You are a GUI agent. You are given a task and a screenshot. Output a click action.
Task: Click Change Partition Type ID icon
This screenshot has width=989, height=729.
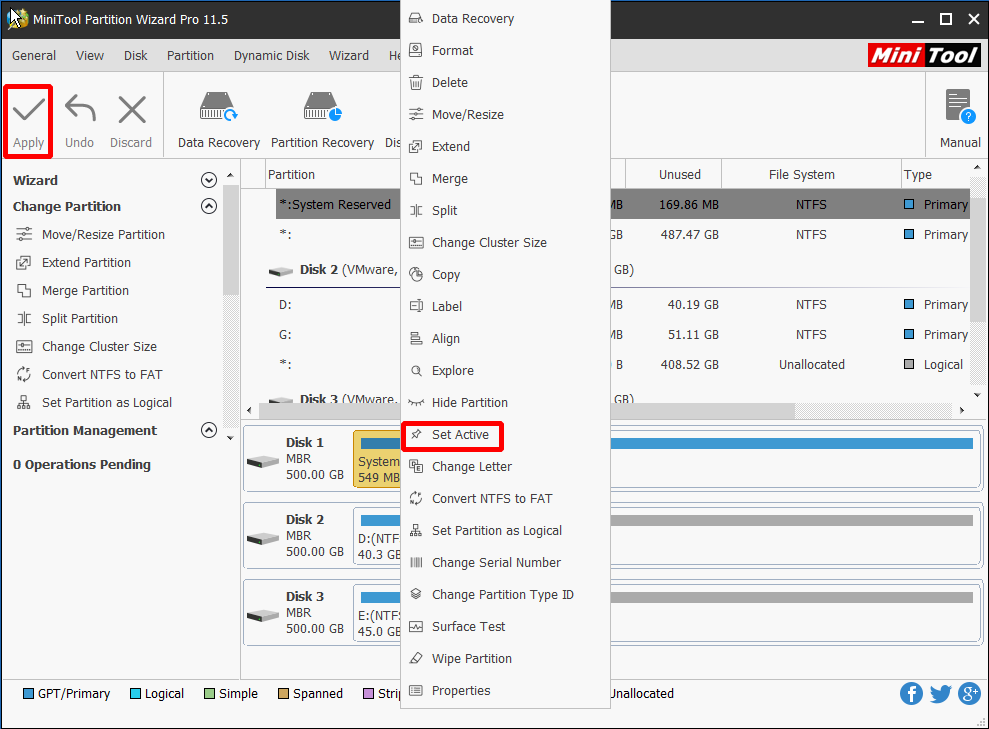click(x=416, y=595)
